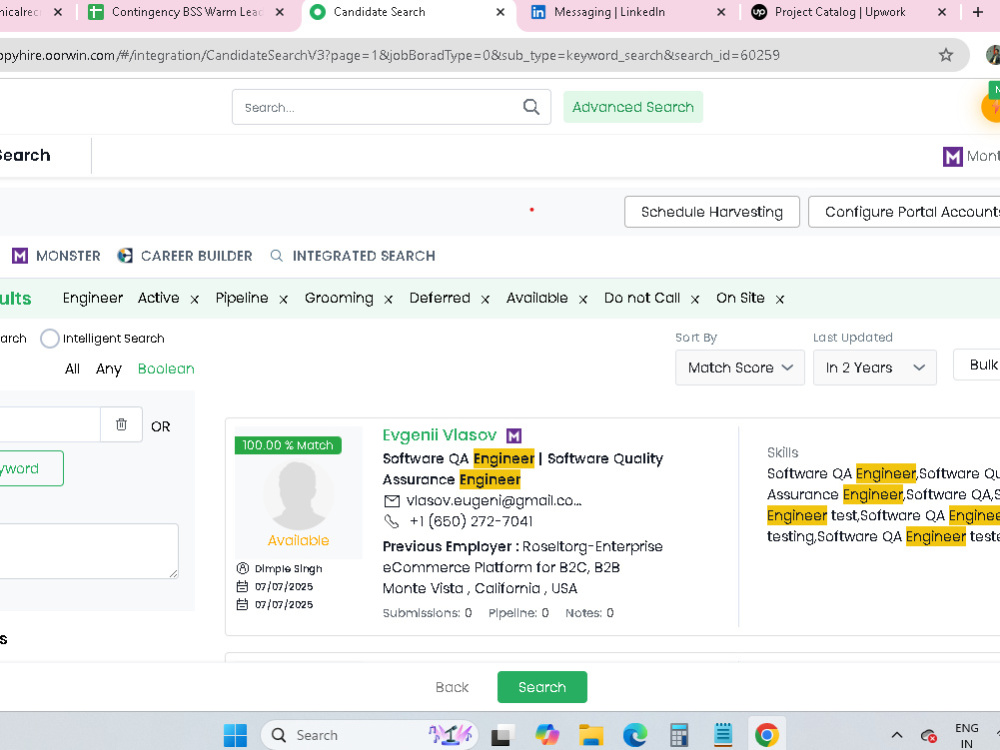Show hidden system tray icons

[896, 735]
